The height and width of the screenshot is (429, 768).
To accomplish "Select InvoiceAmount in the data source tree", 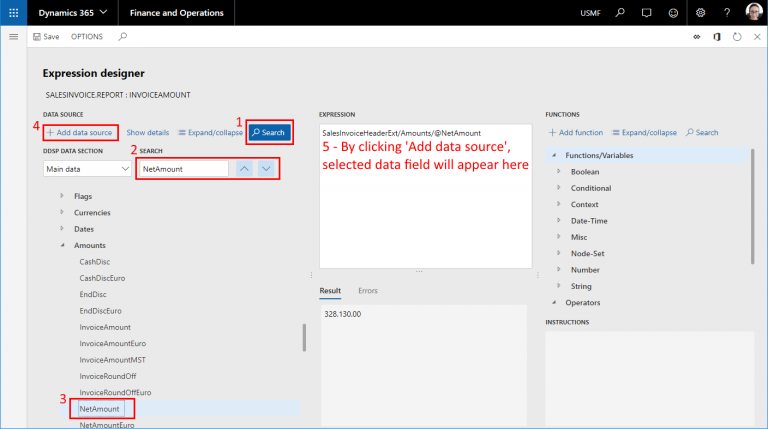I will pos(105,327).
